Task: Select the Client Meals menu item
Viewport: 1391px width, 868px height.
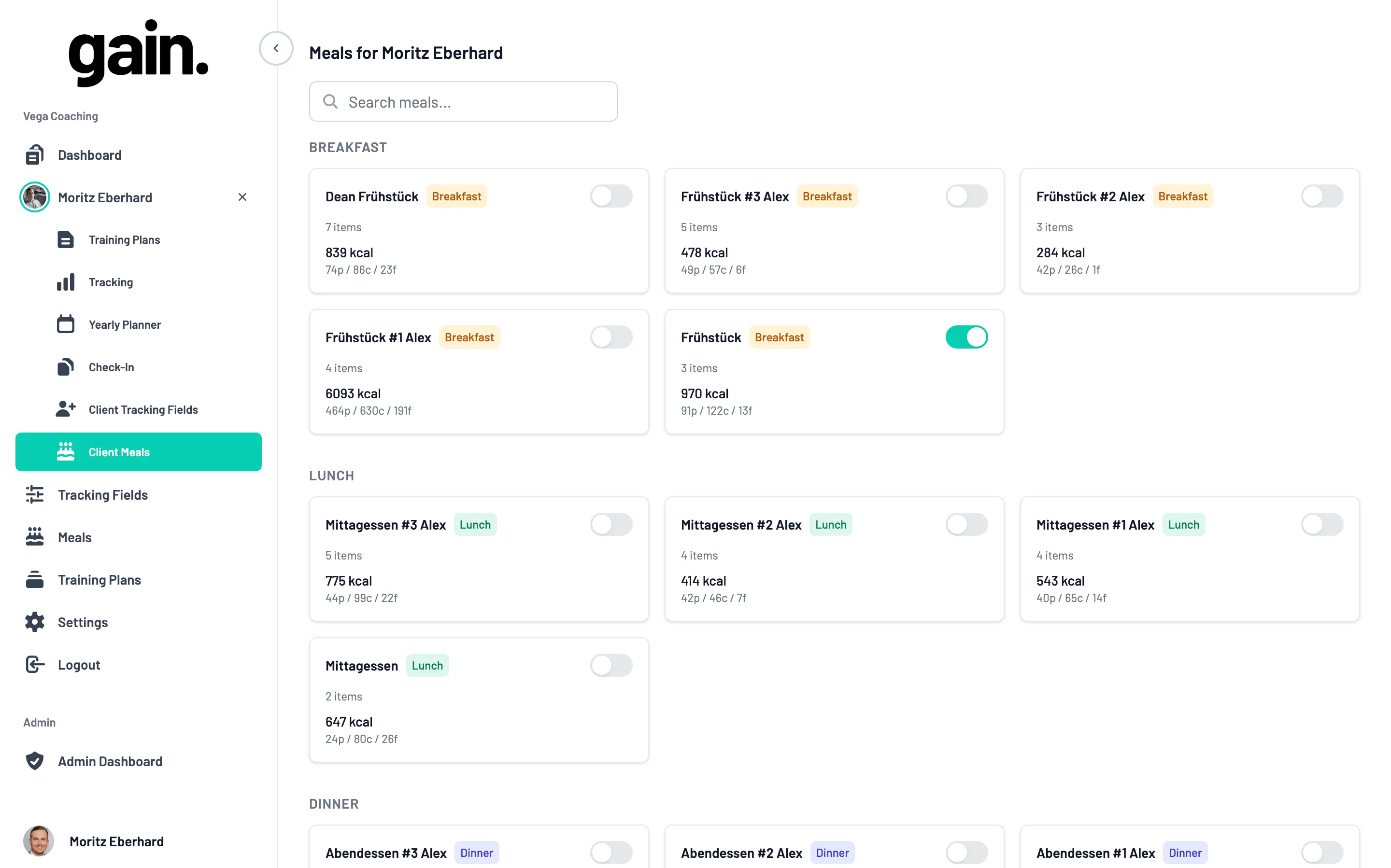Action: coord(139,452)
